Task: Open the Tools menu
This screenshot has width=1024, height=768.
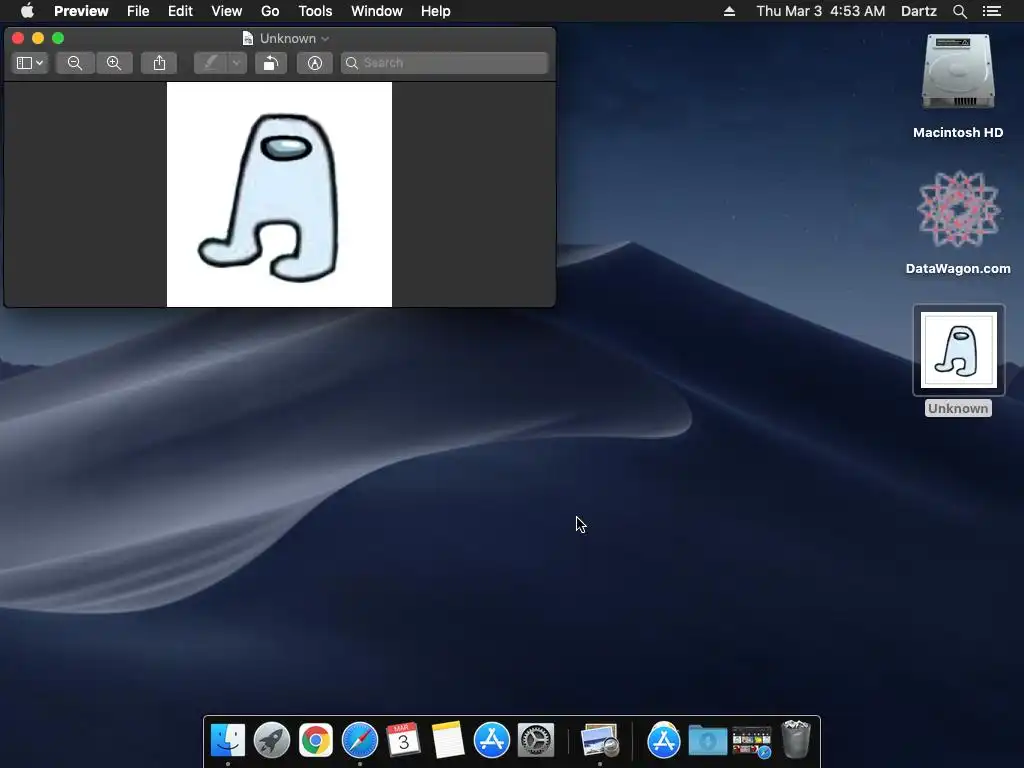Action: 315,11
